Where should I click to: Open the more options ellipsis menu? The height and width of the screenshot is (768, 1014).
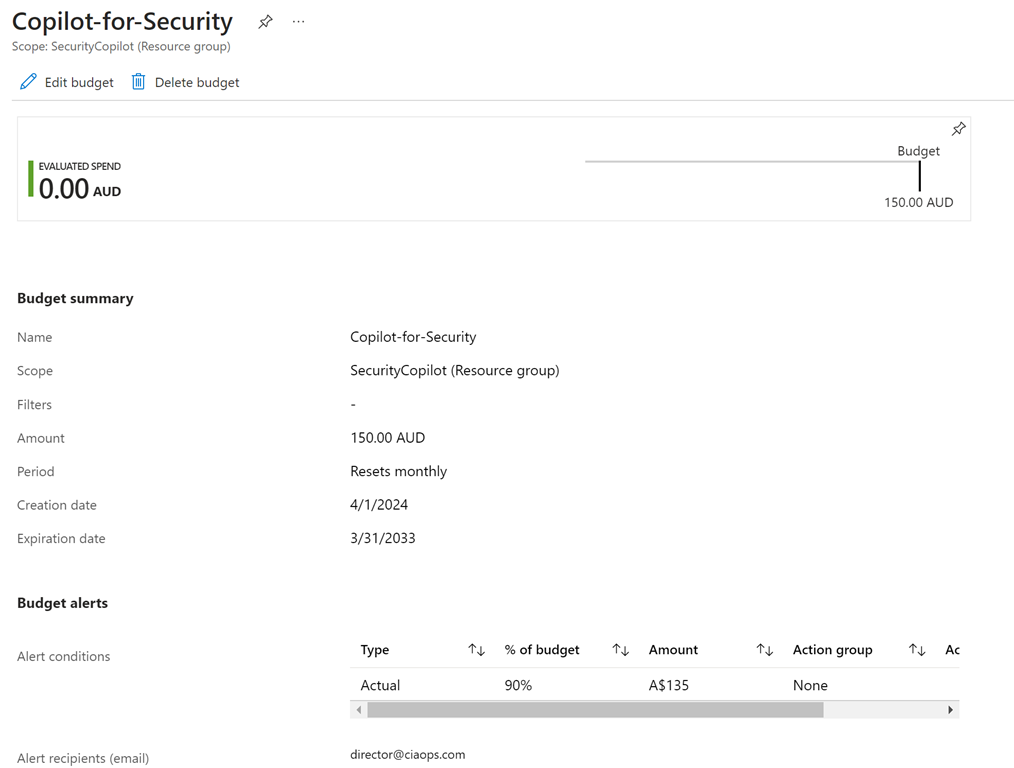298,22
